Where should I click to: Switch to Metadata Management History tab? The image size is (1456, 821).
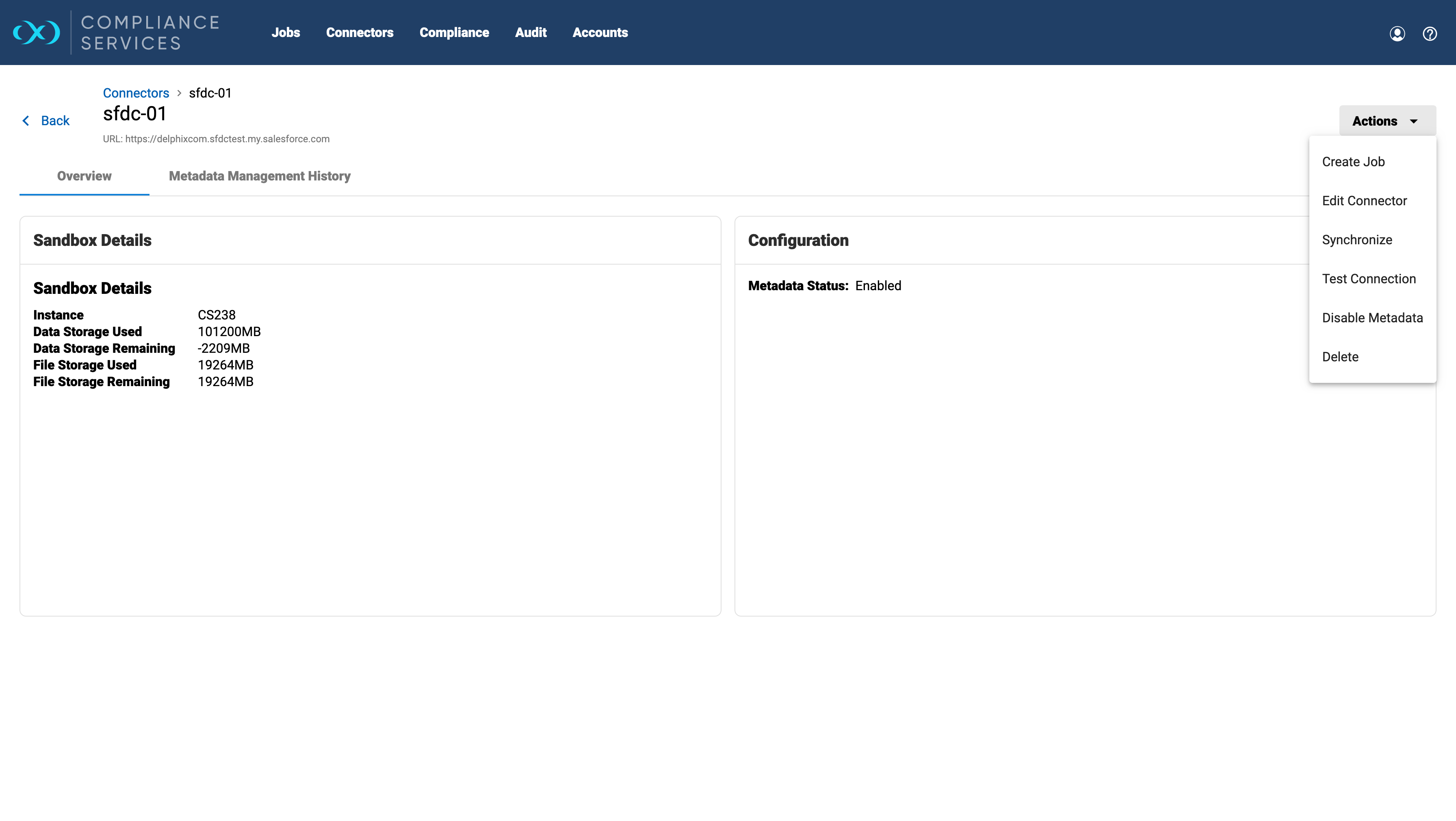tap(260, 176)
